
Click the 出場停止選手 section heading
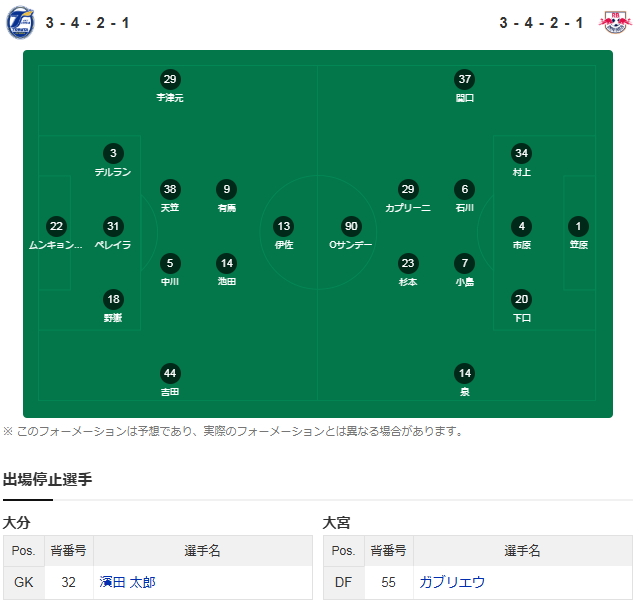point(48,479)
